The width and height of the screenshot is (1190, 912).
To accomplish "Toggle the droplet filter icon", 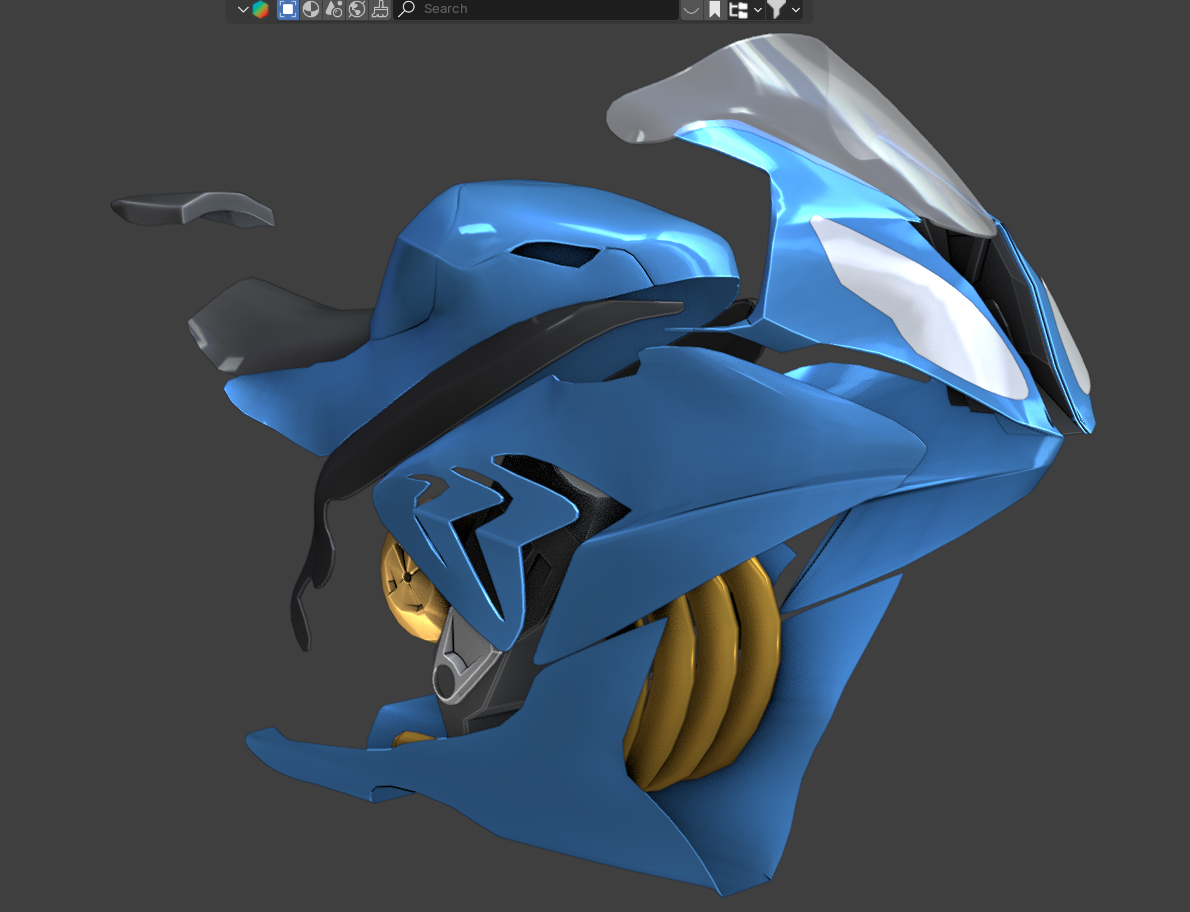I will 334,9.
